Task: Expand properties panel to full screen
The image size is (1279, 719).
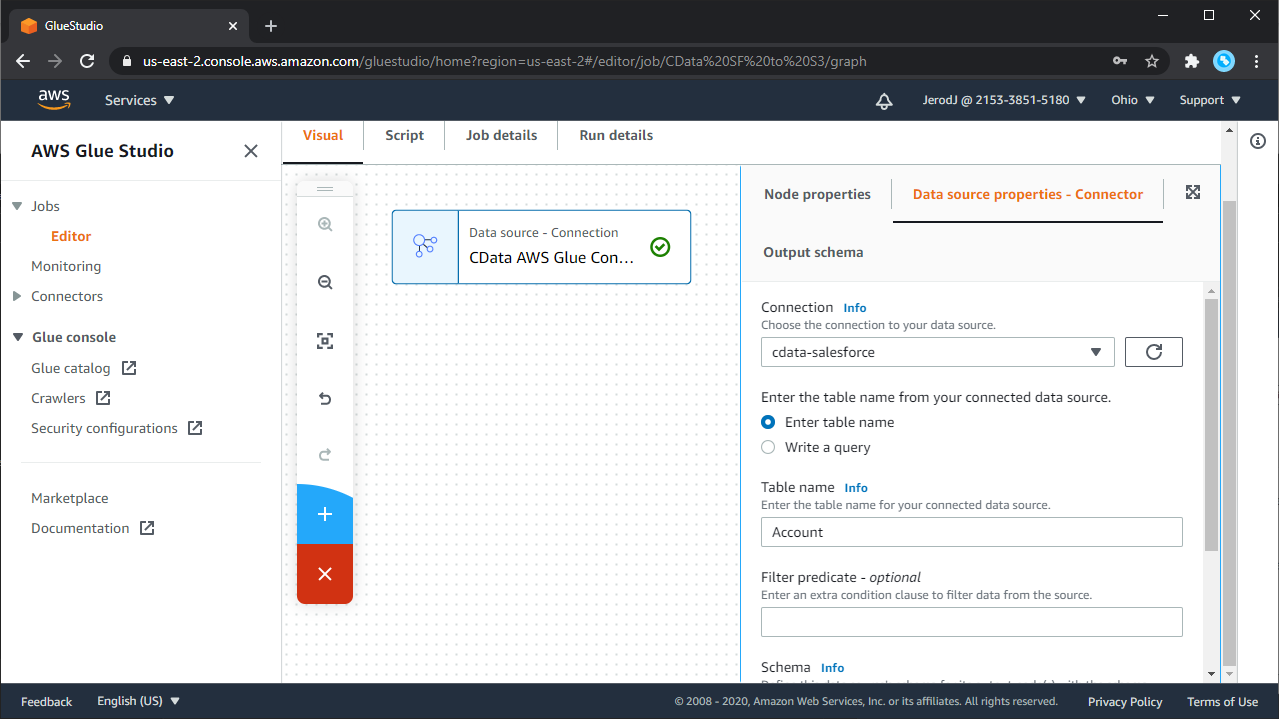Action: click(1192, 192)
